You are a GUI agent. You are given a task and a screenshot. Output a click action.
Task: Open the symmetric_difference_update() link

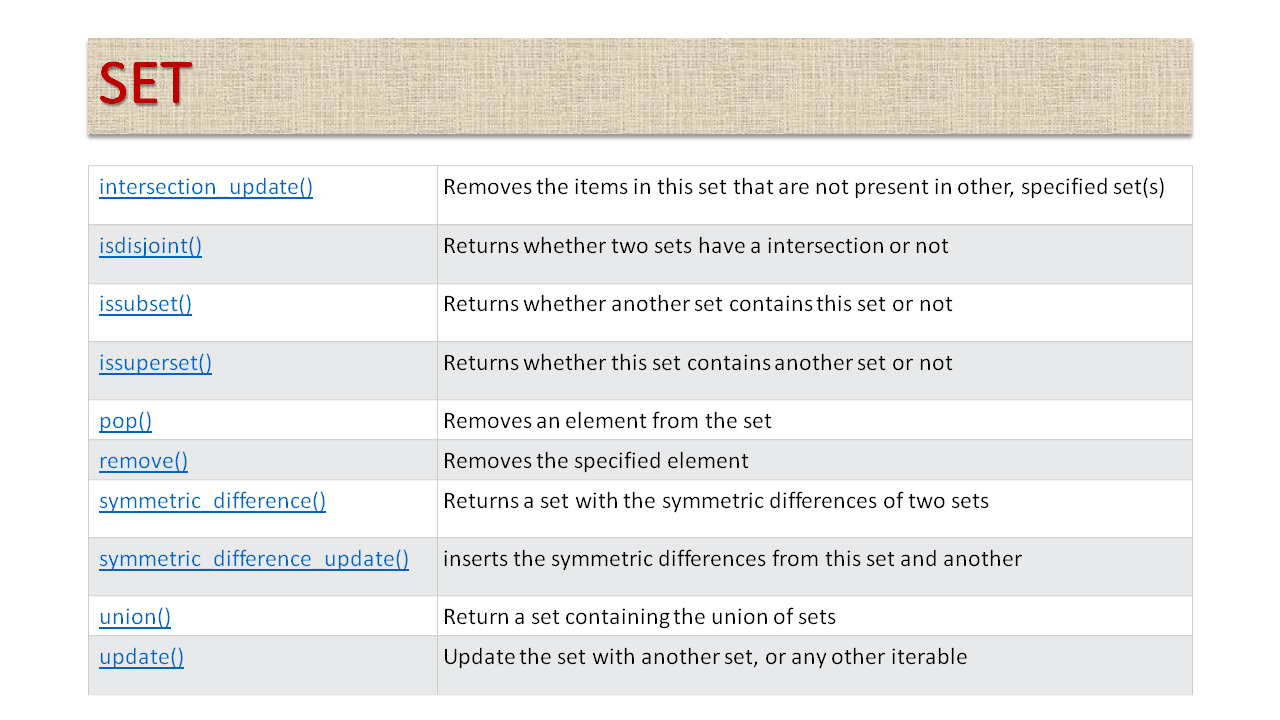[x=254, y=559]
